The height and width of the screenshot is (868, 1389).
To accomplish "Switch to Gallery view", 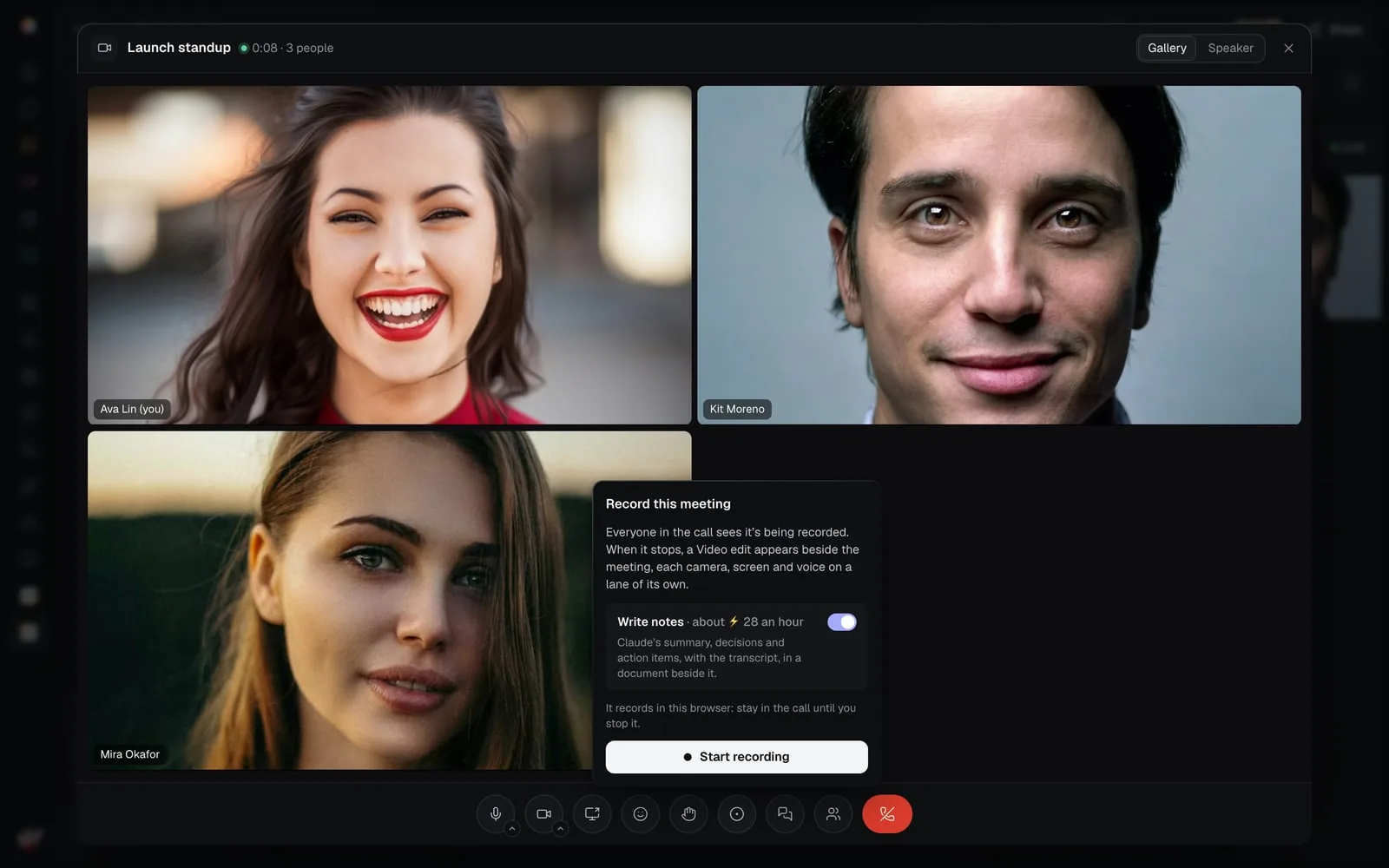I will 1167,48.
